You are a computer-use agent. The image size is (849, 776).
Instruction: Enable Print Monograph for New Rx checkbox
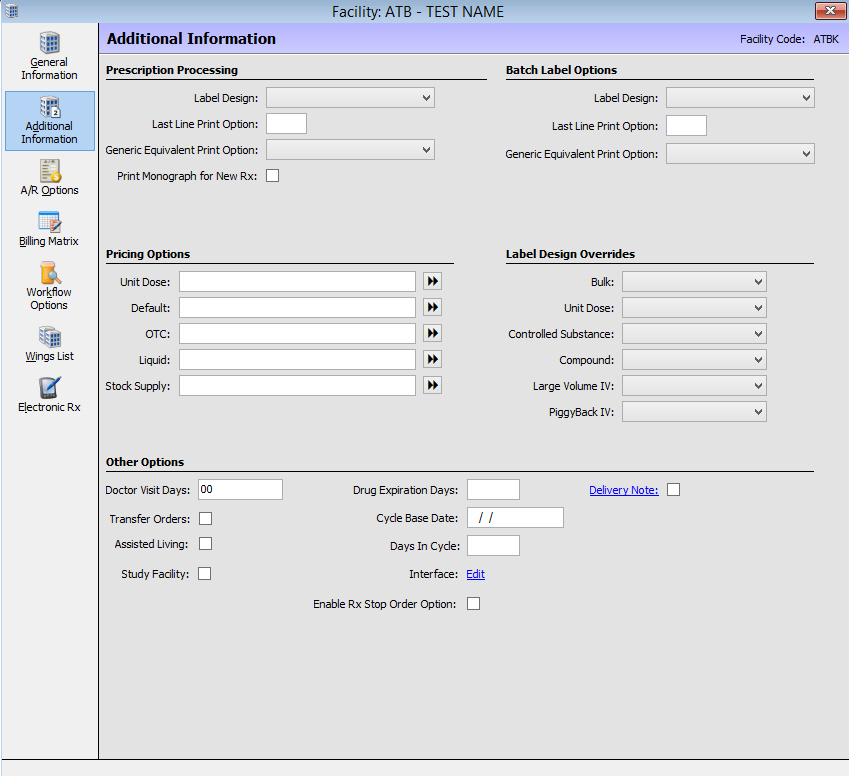[x=272, y=176]
